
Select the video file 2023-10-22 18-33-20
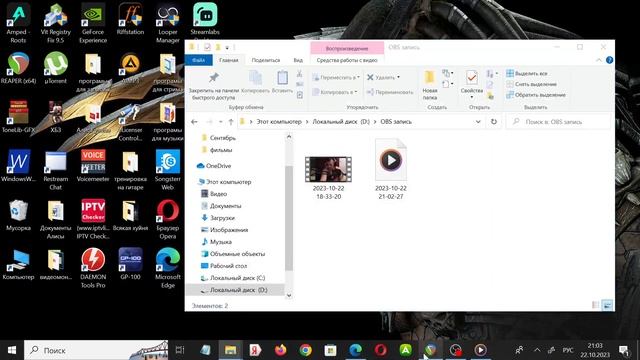coord(328,178)
